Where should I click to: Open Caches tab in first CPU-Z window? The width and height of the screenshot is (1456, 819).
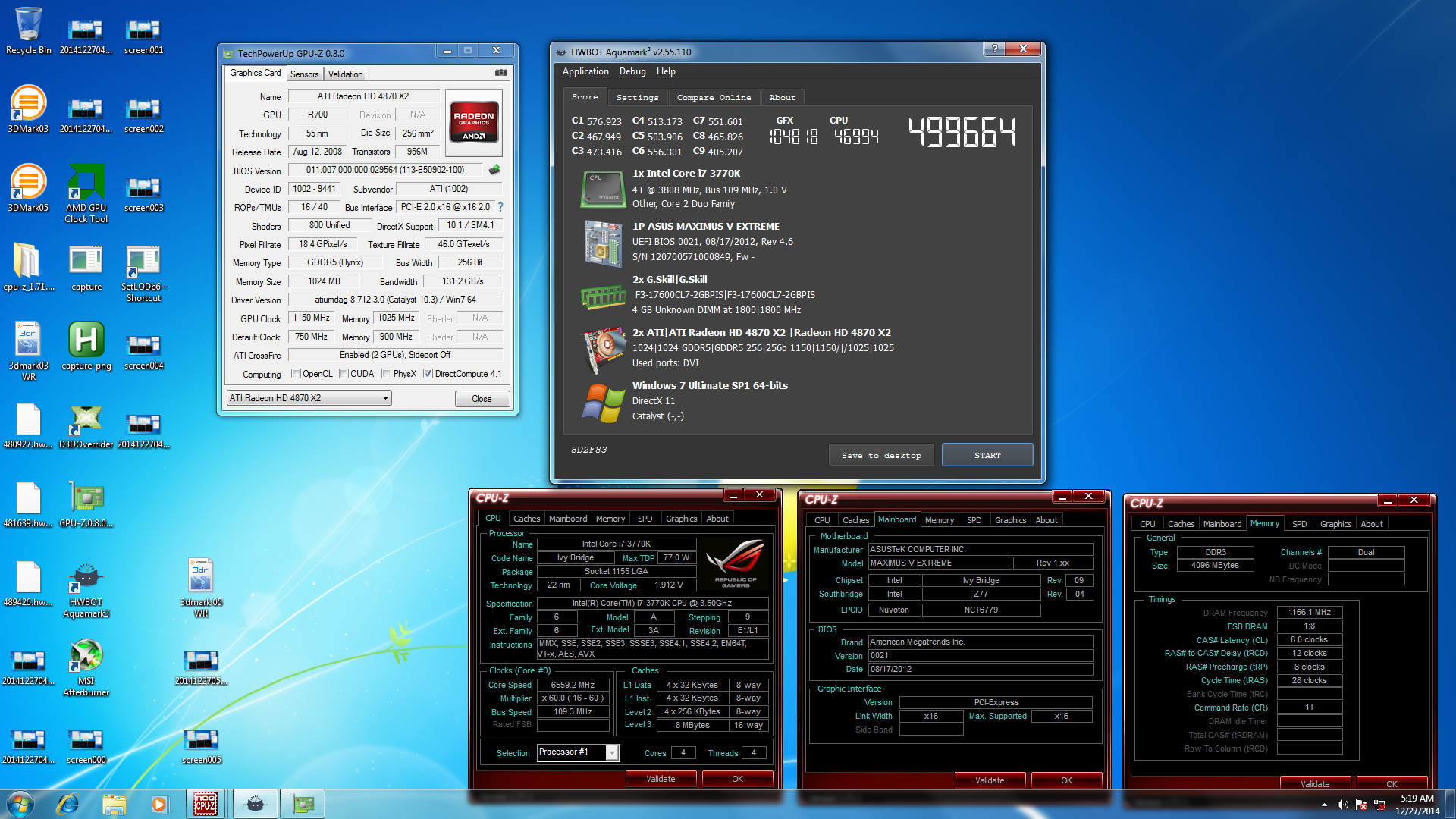click(526, 519)
